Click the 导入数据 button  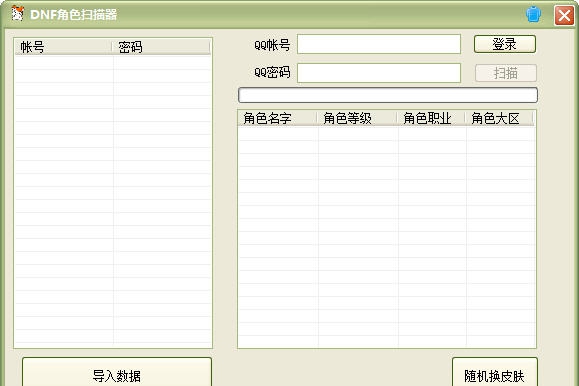pos(117,372)
